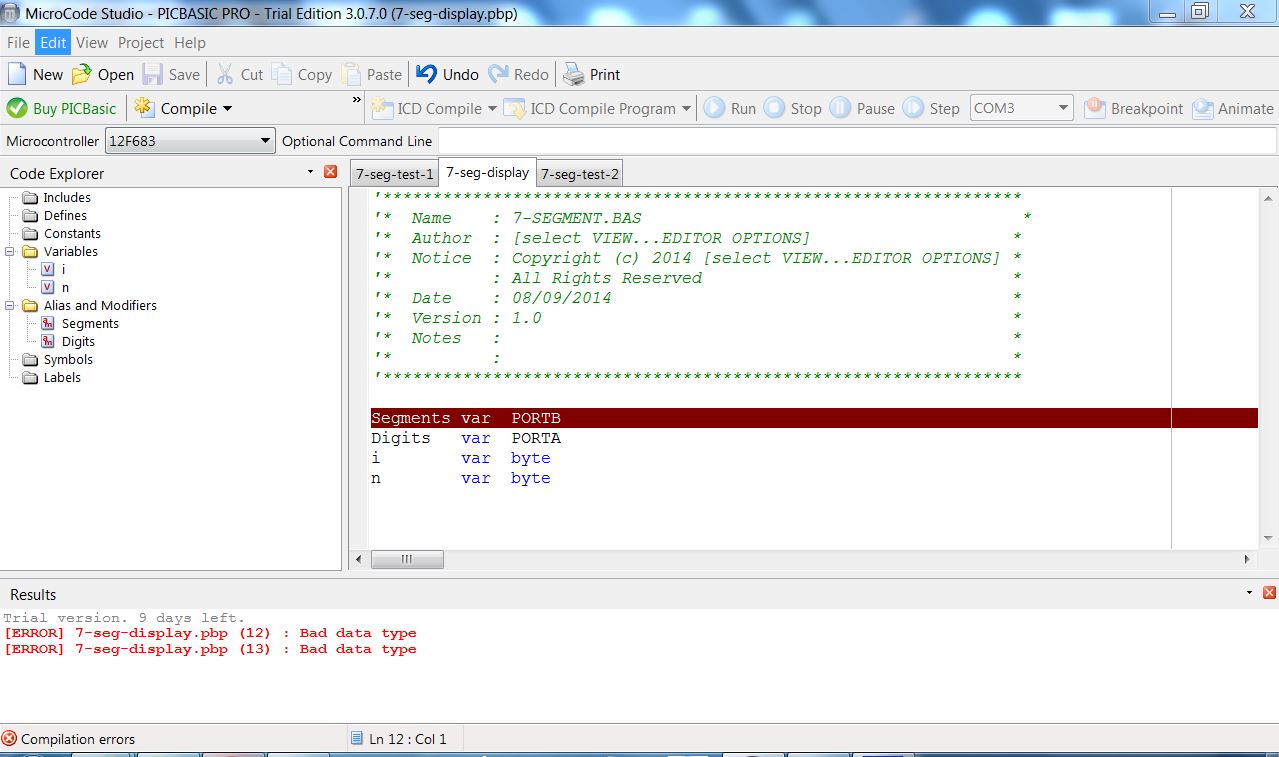Screen dimensions: 1279x757
Task: Open the View menu
Action: [x=91, y=43]
